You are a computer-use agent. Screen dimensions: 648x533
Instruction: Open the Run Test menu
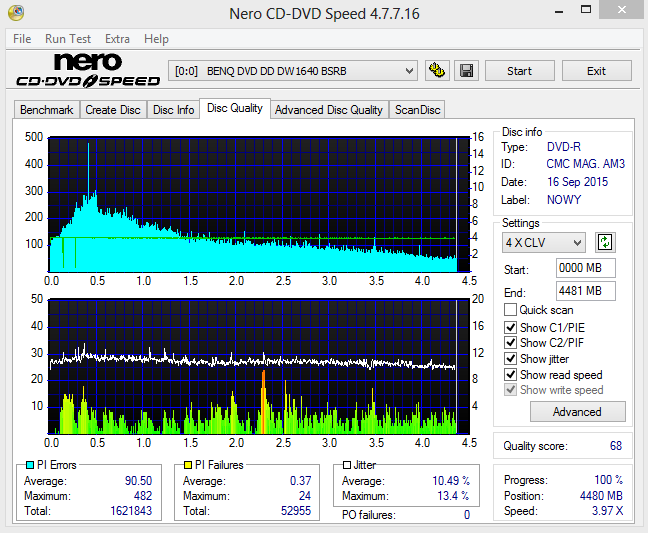[x=68, y=39]
